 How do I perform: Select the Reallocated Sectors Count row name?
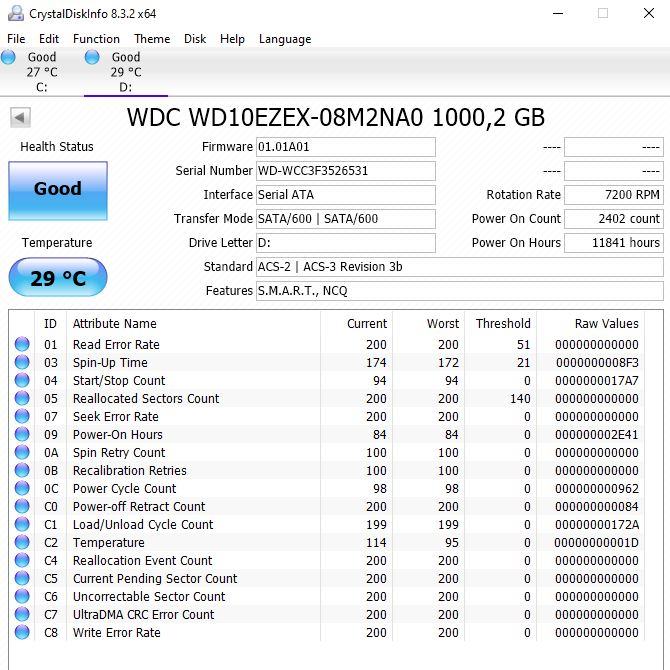[146, 398]
